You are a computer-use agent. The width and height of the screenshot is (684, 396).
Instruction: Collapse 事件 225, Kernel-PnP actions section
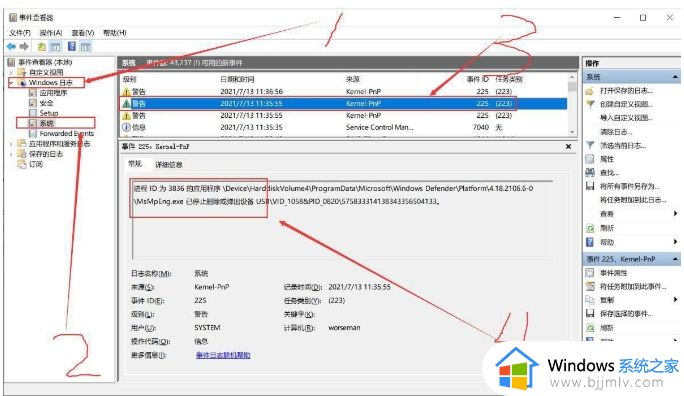pos(675,259)
